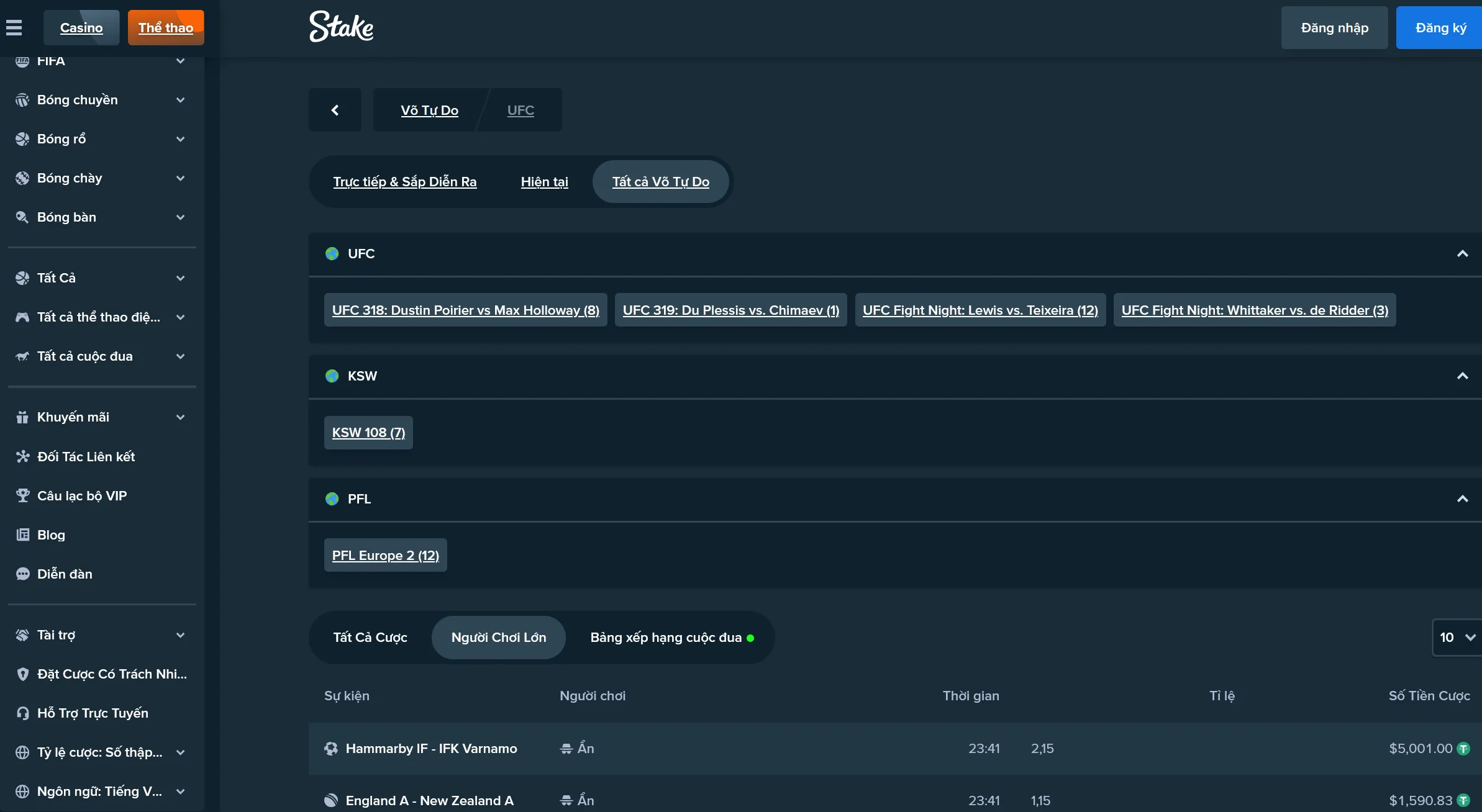Image resolution: width=1482 pixels, height=812 pixels.
Task: Click the shield icon for responsible gambling
Action: pyautogui.click(x=22, y=674)
